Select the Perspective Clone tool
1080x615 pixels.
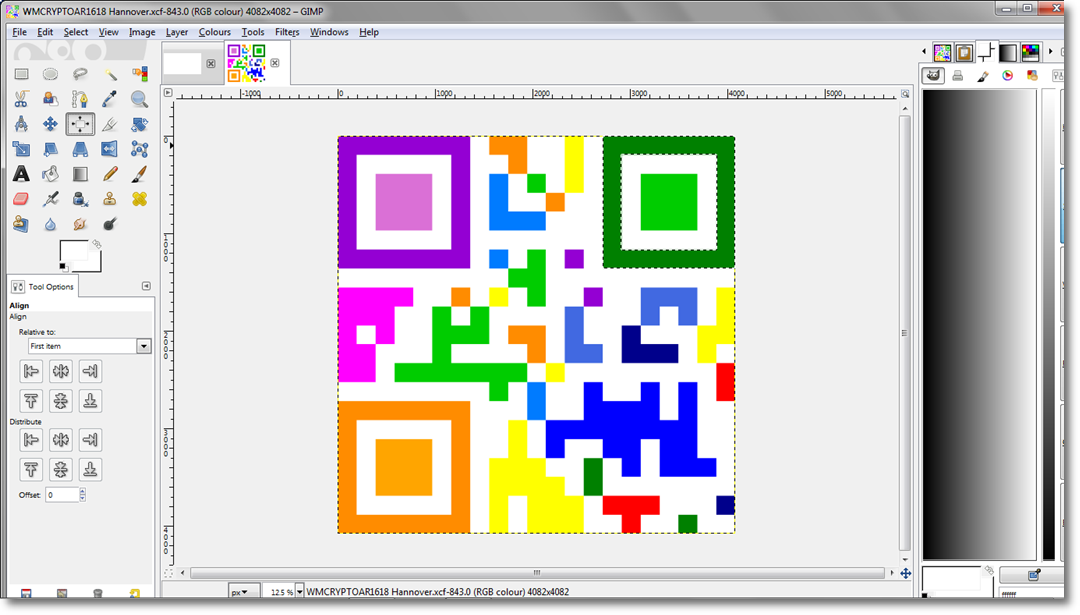click(21, 224)
